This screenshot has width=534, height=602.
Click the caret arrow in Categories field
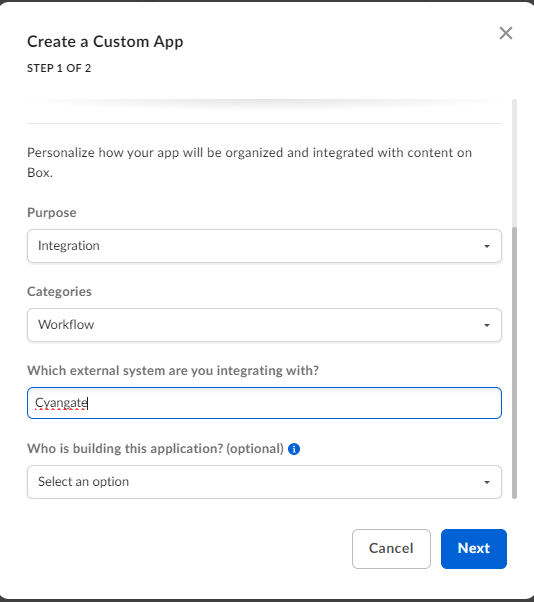[x=486, y=325]
